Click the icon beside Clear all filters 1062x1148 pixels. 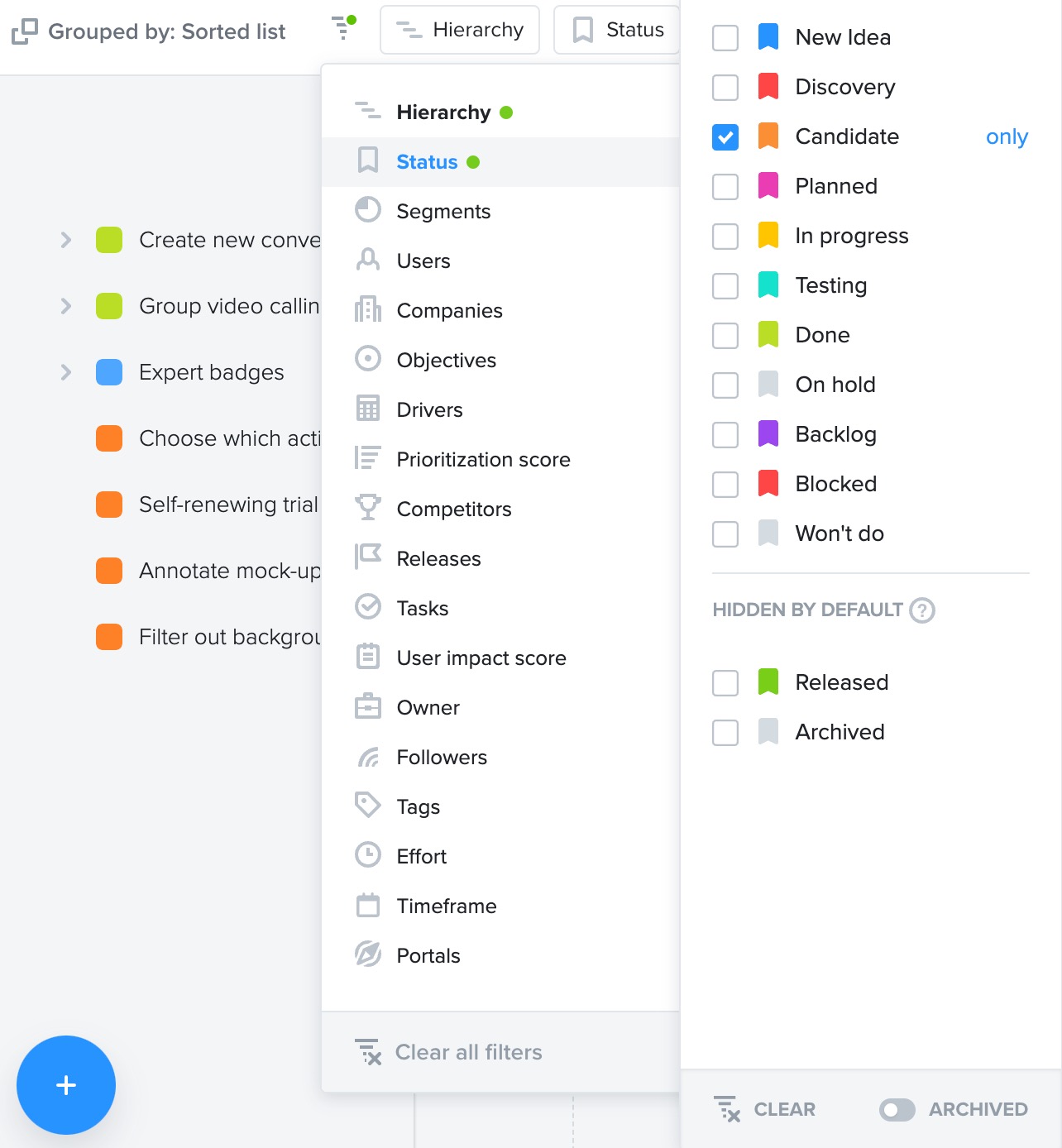pos(368,1052)
